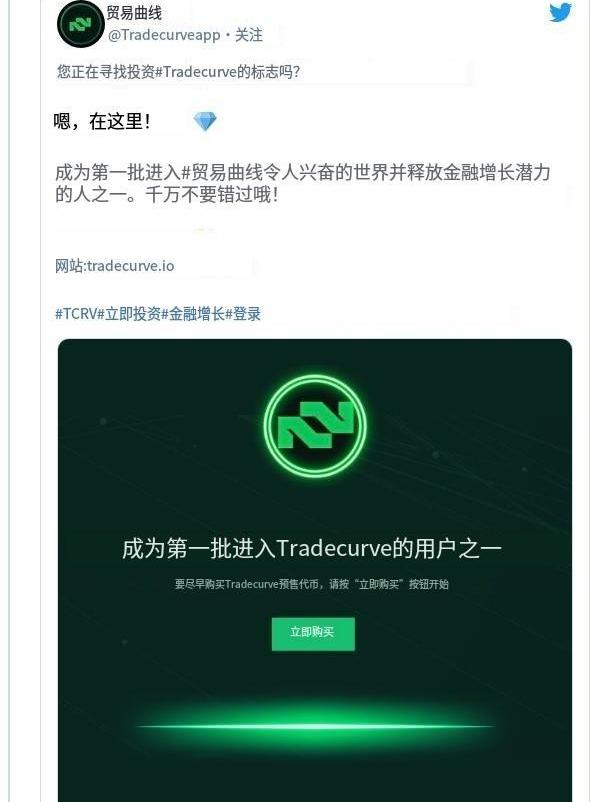
Task: Open the embedded dark green promo image
Action: [x=315, y=570]
